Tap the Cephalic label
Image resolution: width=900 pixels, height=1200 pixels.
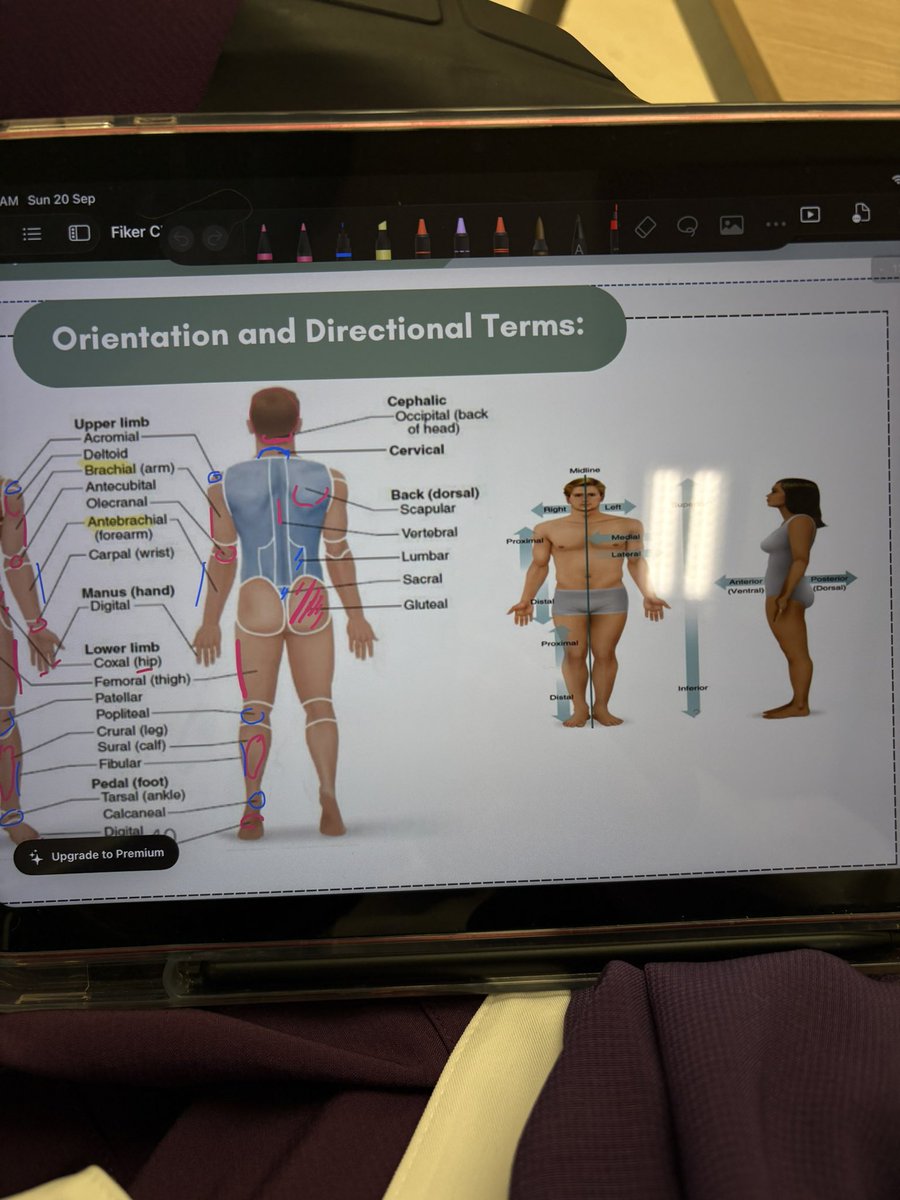coord(417,401)
